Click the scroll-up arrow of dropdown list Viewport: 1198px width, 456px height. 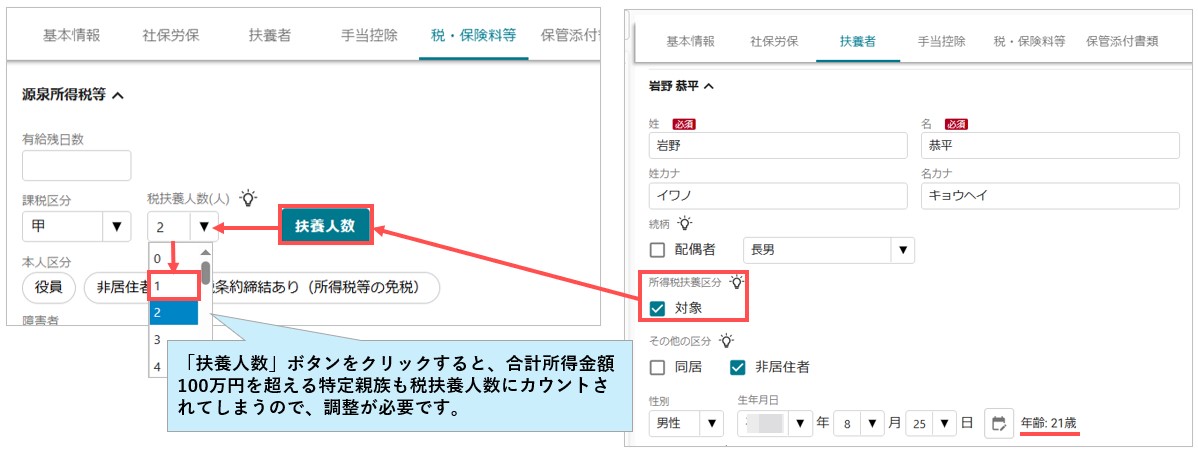click(x=205, y=252)
